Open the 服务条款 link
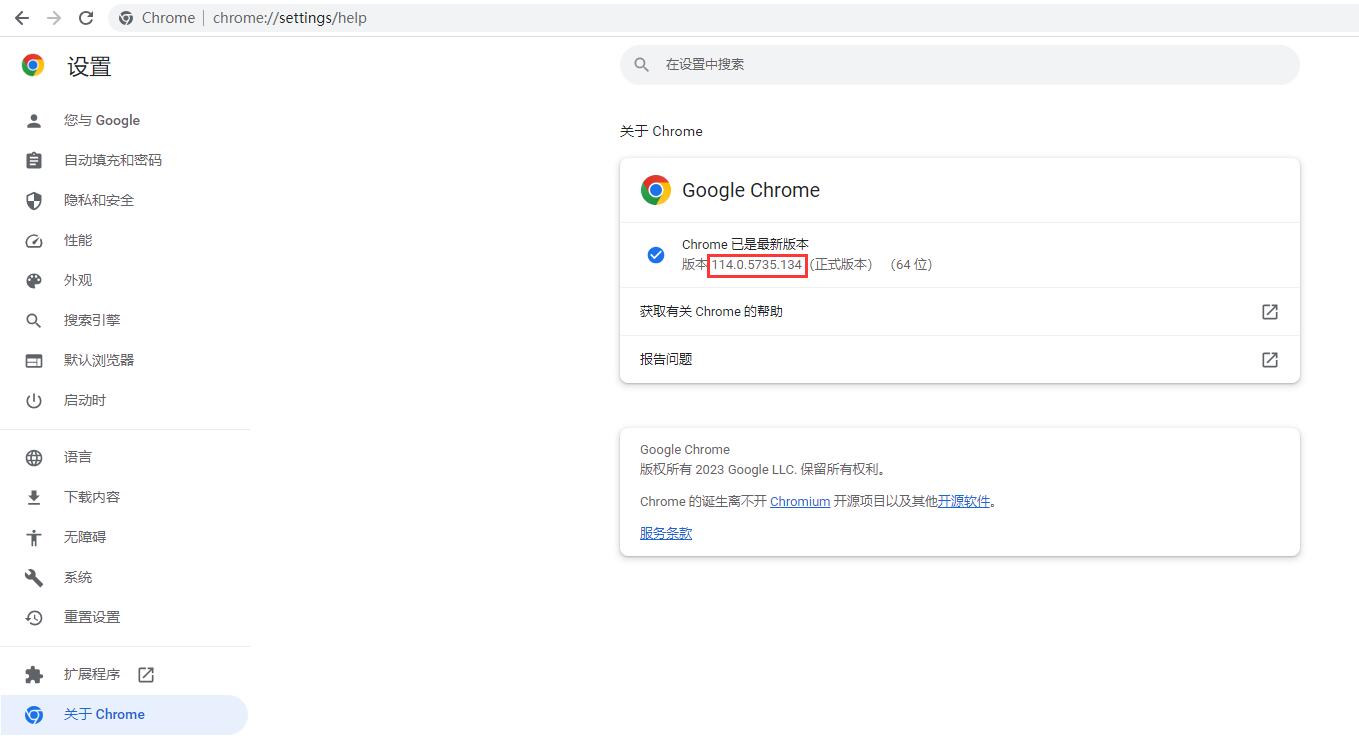 pyautogui.click(x=666, y=533)
